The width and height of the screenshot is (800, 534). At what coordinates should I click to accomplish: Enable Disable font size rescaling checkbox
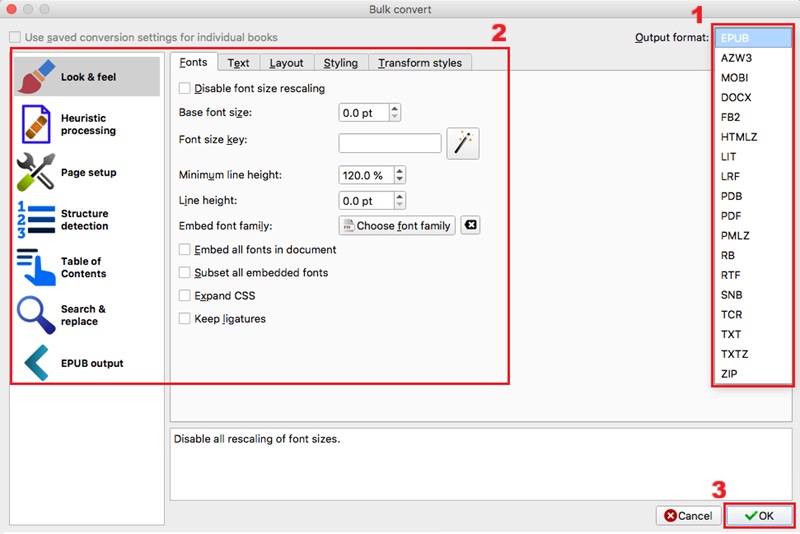tap(185, 89)
